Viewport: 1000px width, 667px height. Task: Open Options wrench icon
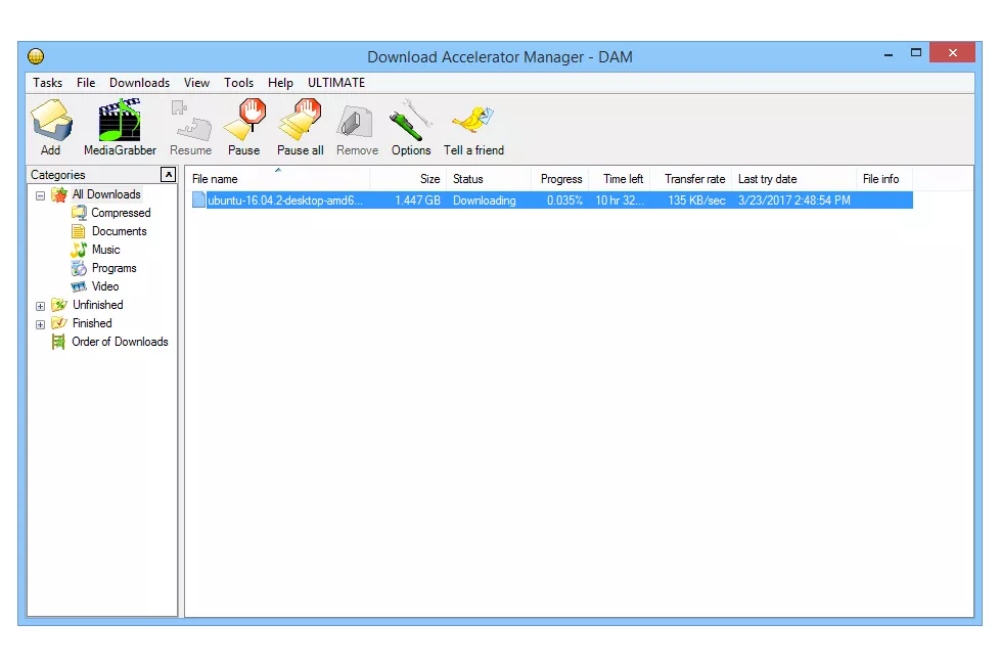(x=410, y=122)
